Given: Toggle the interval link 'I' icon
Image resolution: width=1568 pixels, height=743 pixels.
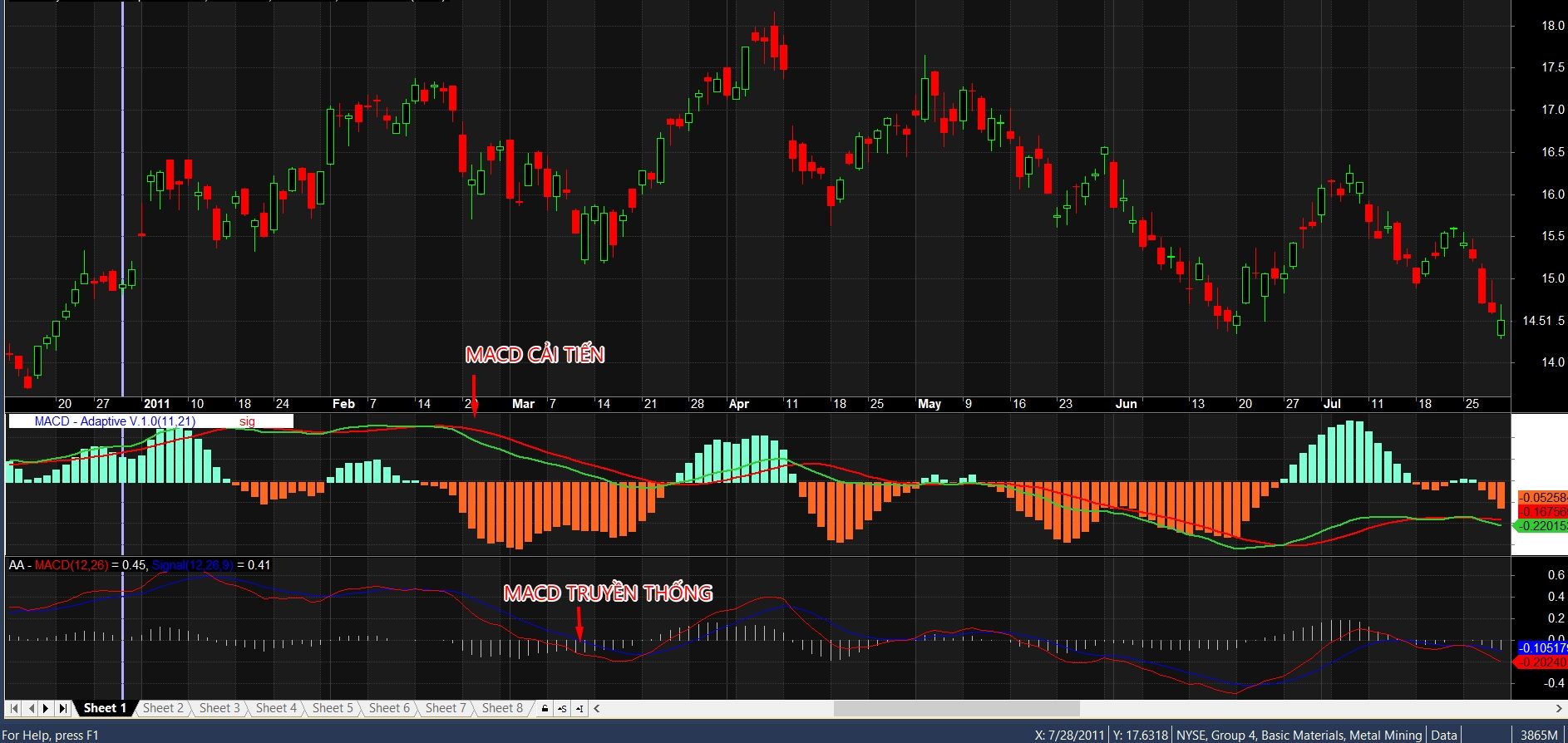Looking at the screenshot, I should coord(579,708).
